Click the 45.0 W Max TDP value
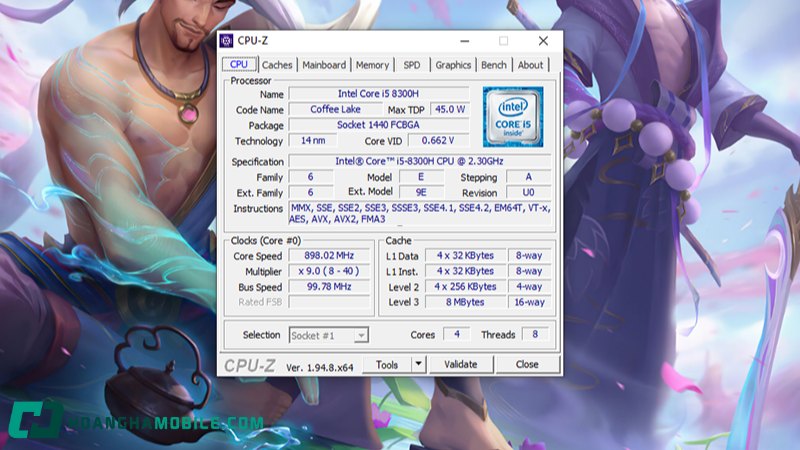This screenshot has width=800, height=450. (x=449, y=109)
